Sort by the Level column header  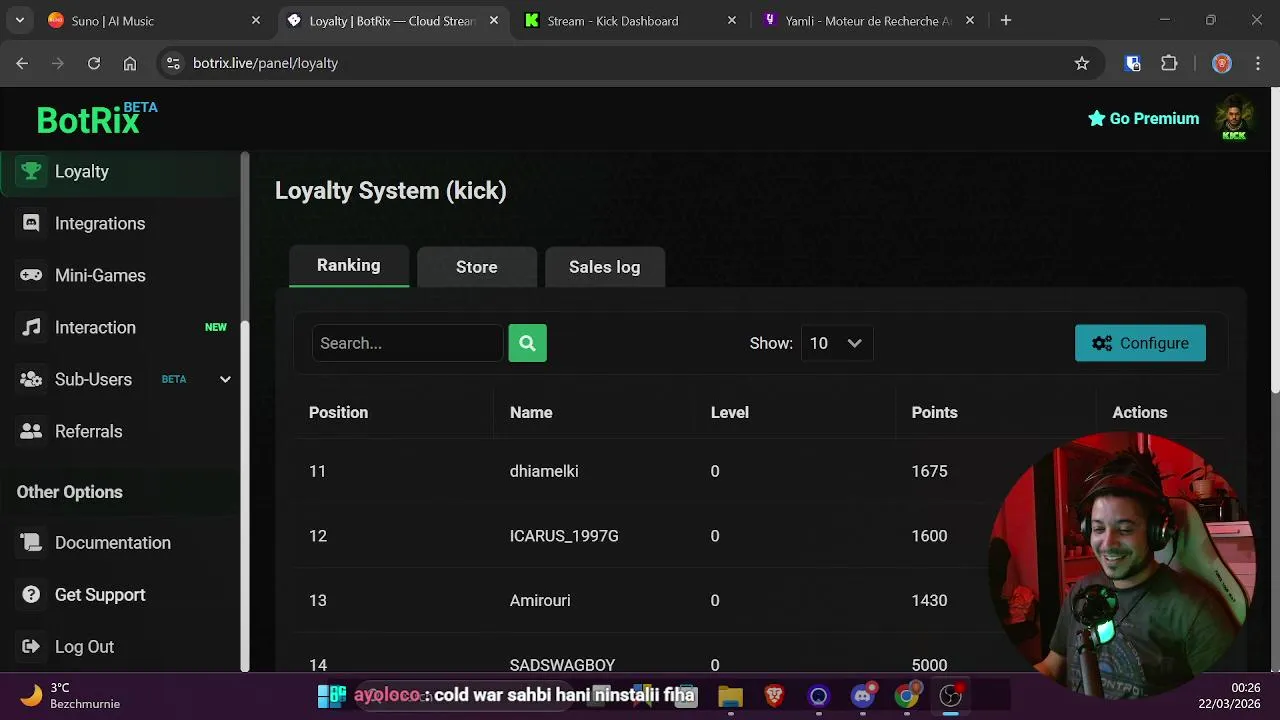729,412
